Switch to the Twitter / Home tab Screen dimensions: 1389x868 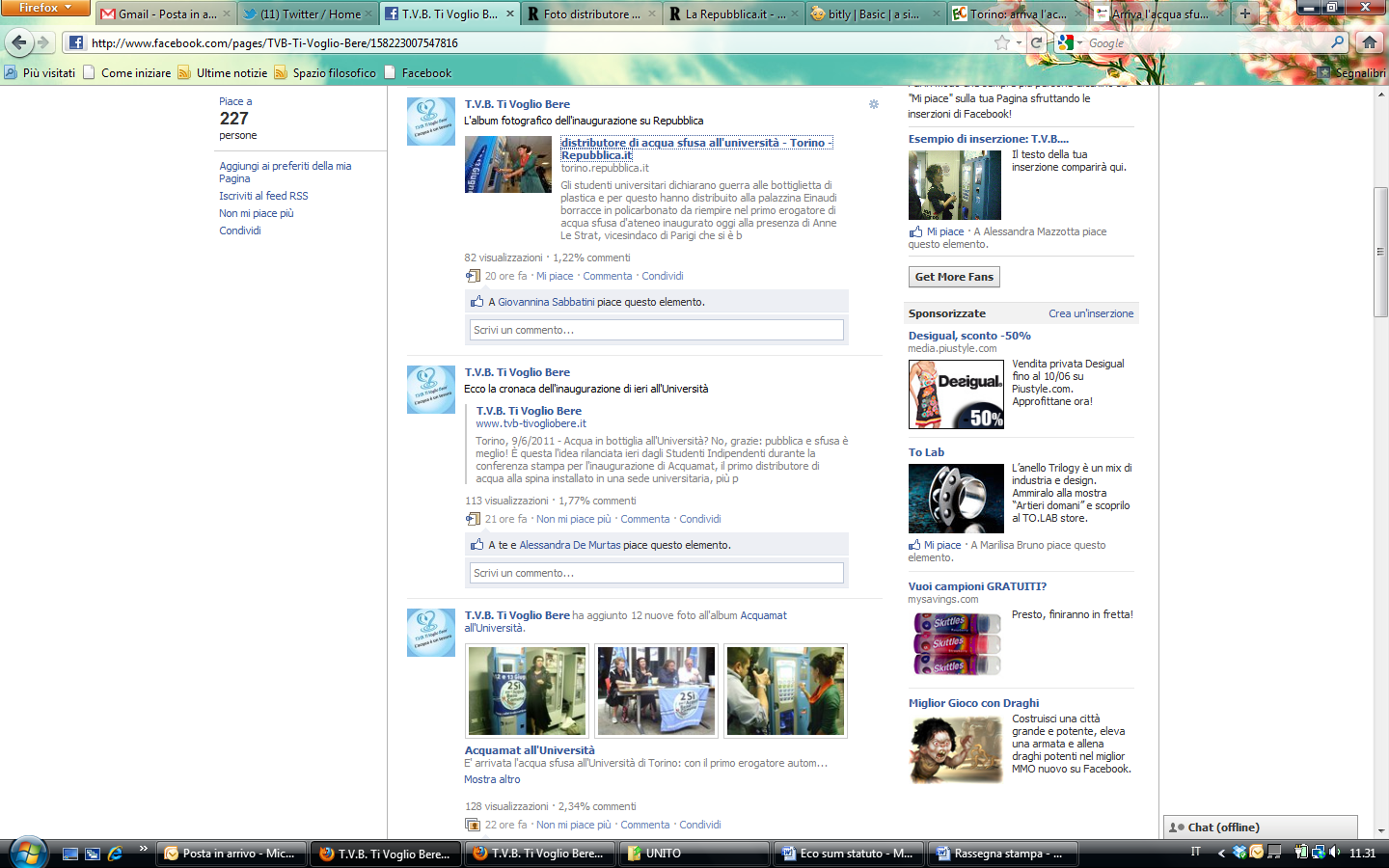[302, 14]
